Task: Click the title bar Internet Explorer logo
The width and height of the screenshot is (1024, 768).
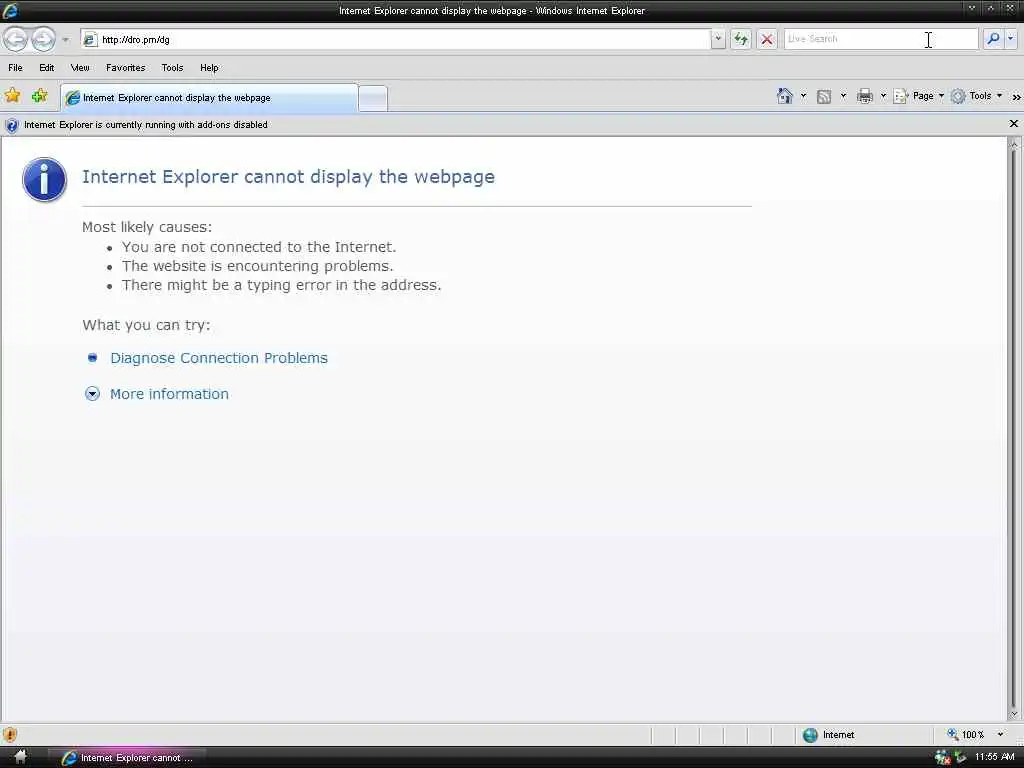Action: pos(10,10)
